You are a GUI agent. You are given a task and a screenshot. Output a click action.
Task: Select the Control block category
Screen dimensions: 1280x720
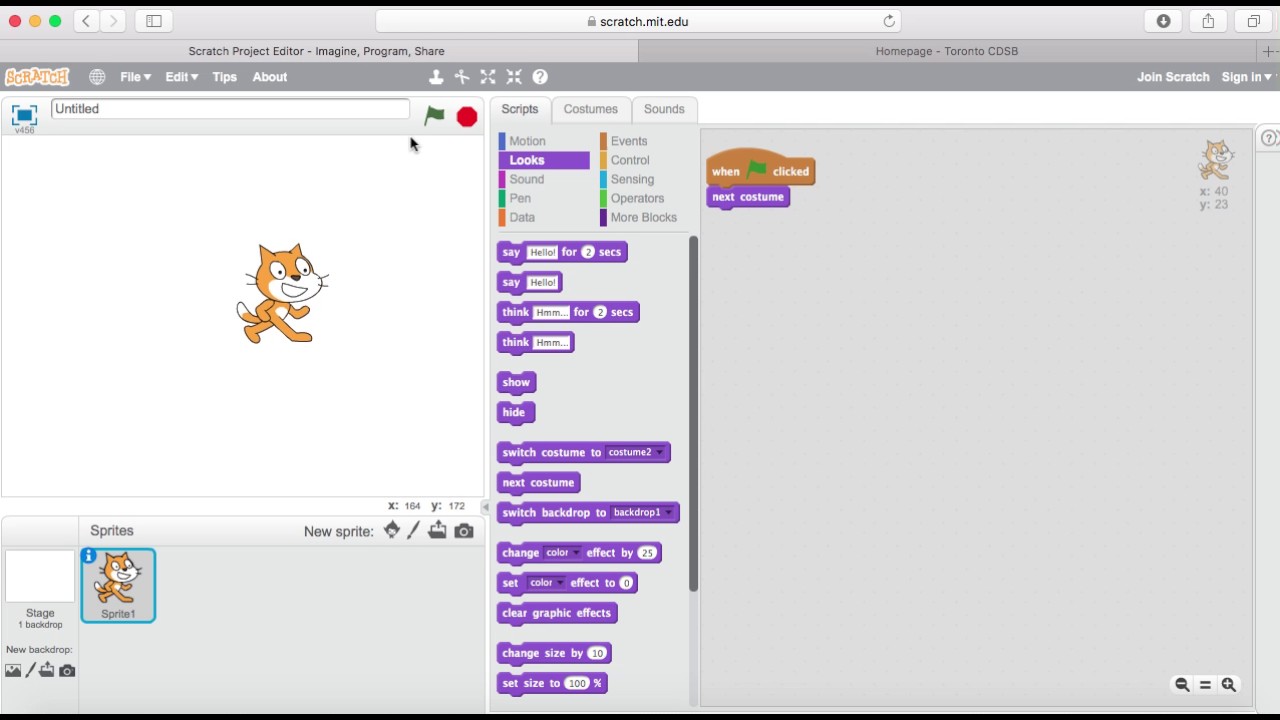(x=630, y=160)
